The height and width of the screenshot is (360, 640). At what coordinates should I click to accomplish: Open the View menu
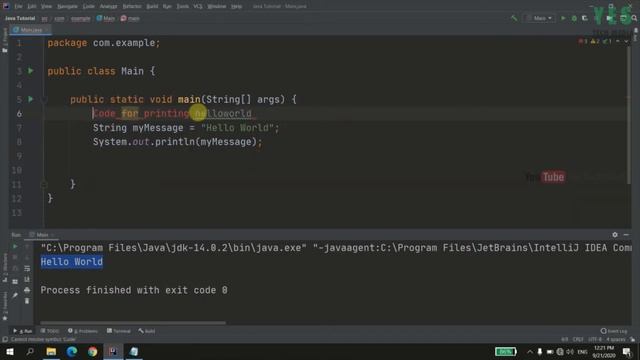point(47,6)
